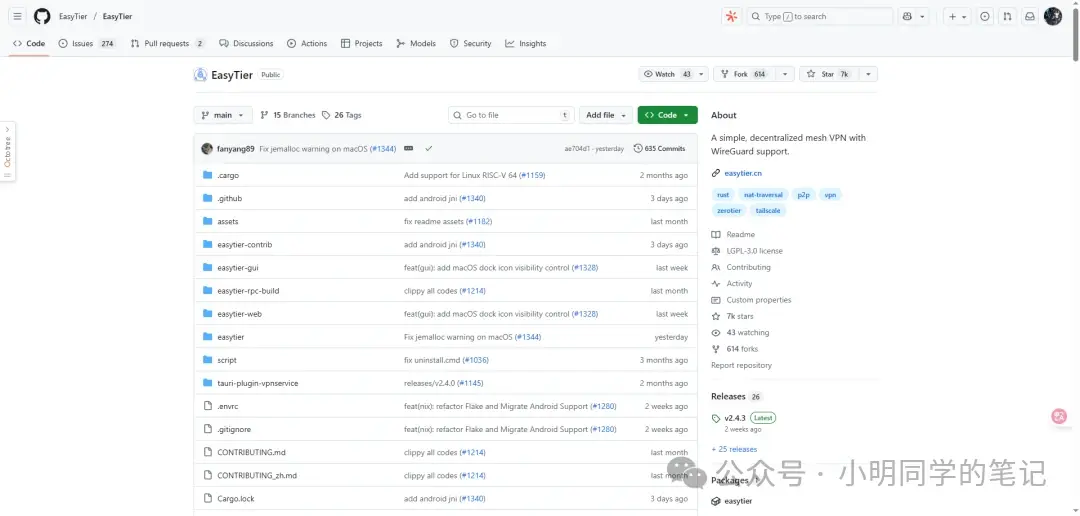Image resolution: width=1080 pixels, height=516 pixels.
Task: Open the easytier-gui folder
Action: tap(238, 267)
